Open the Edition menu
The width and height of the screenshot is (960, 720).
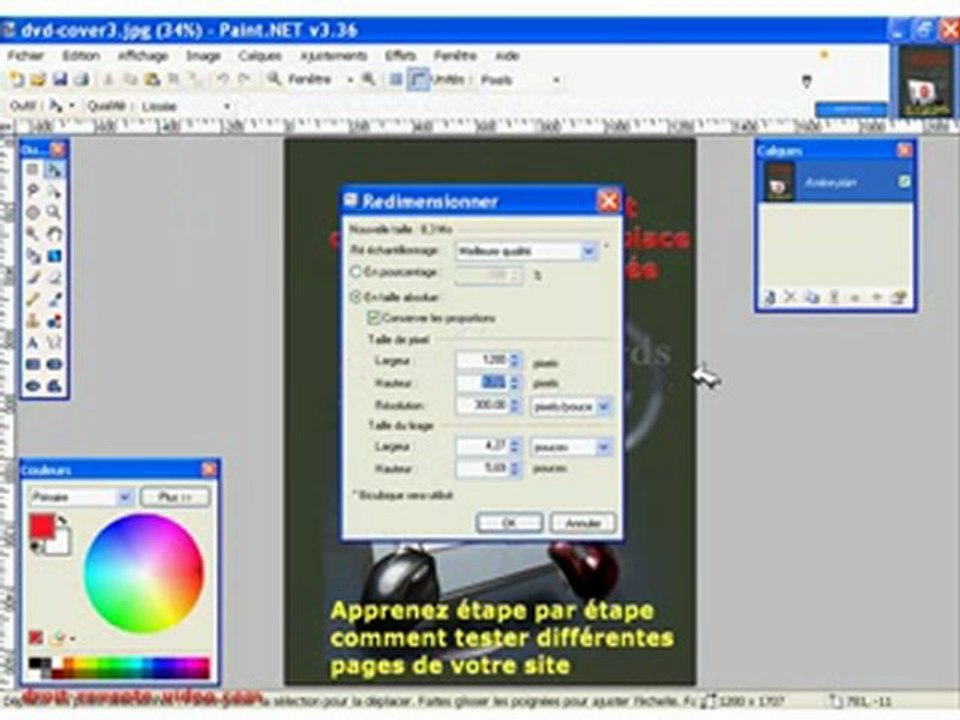tap(81, 56)
